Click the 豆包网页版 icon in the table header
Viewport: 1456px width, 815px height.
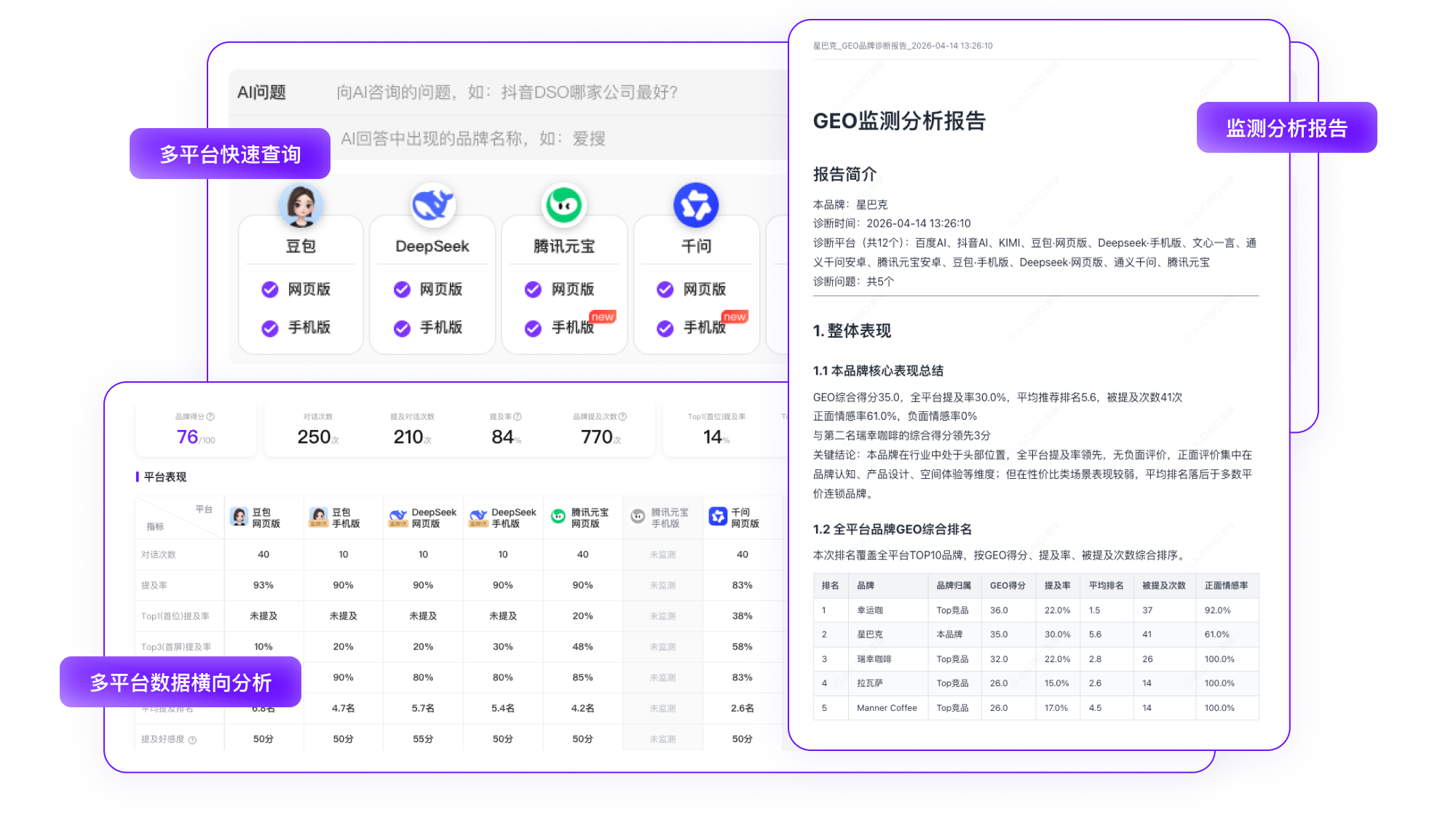point(240,517)
